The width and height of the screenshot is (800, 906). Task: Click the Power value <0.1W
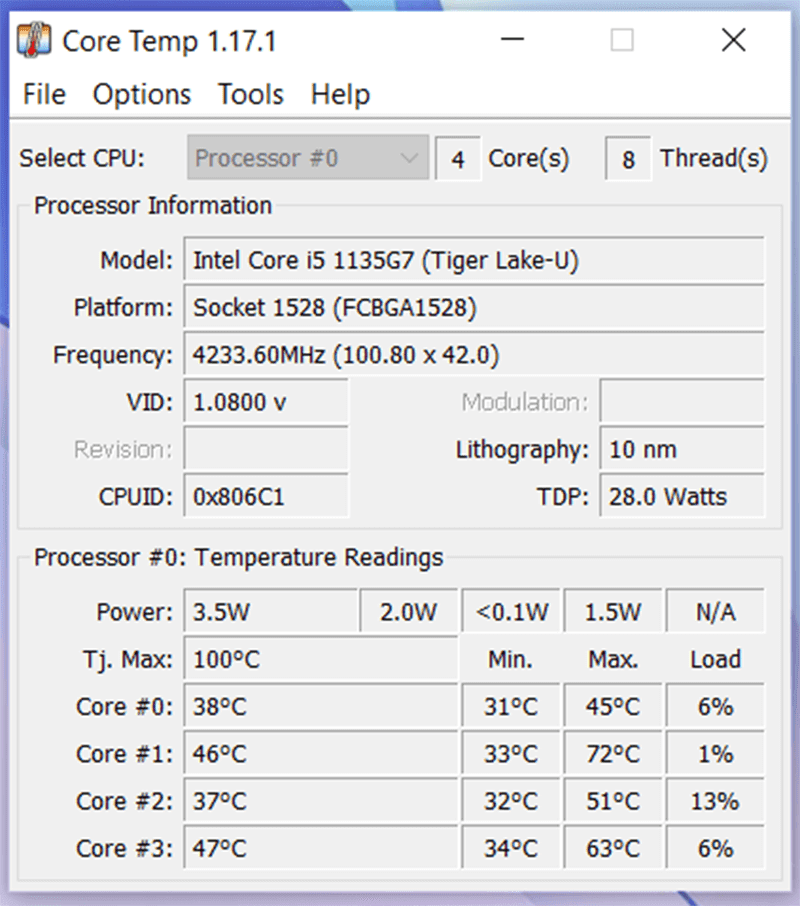click(511, 612)
